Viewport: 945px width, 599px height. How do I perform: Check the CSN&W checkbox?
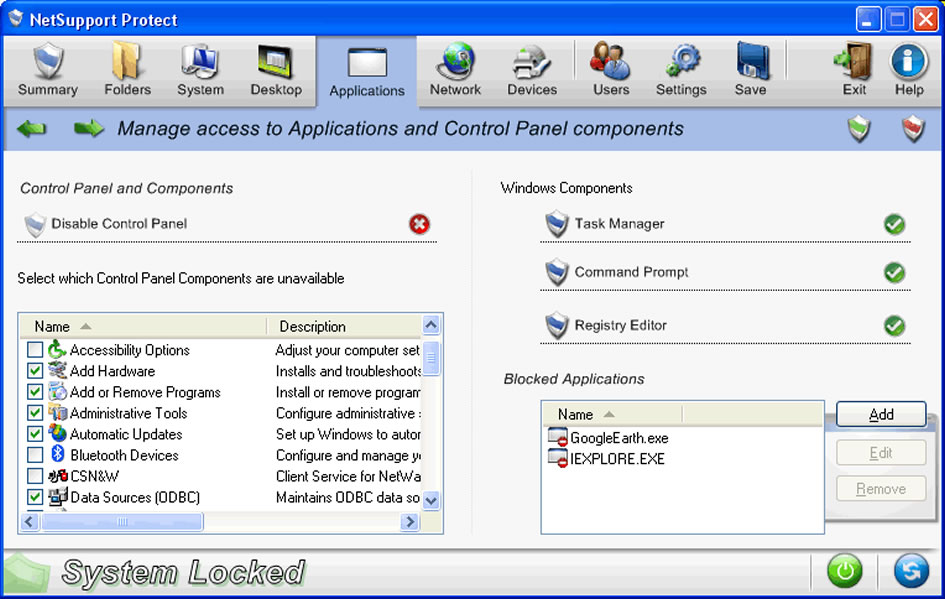coord(35,476)
